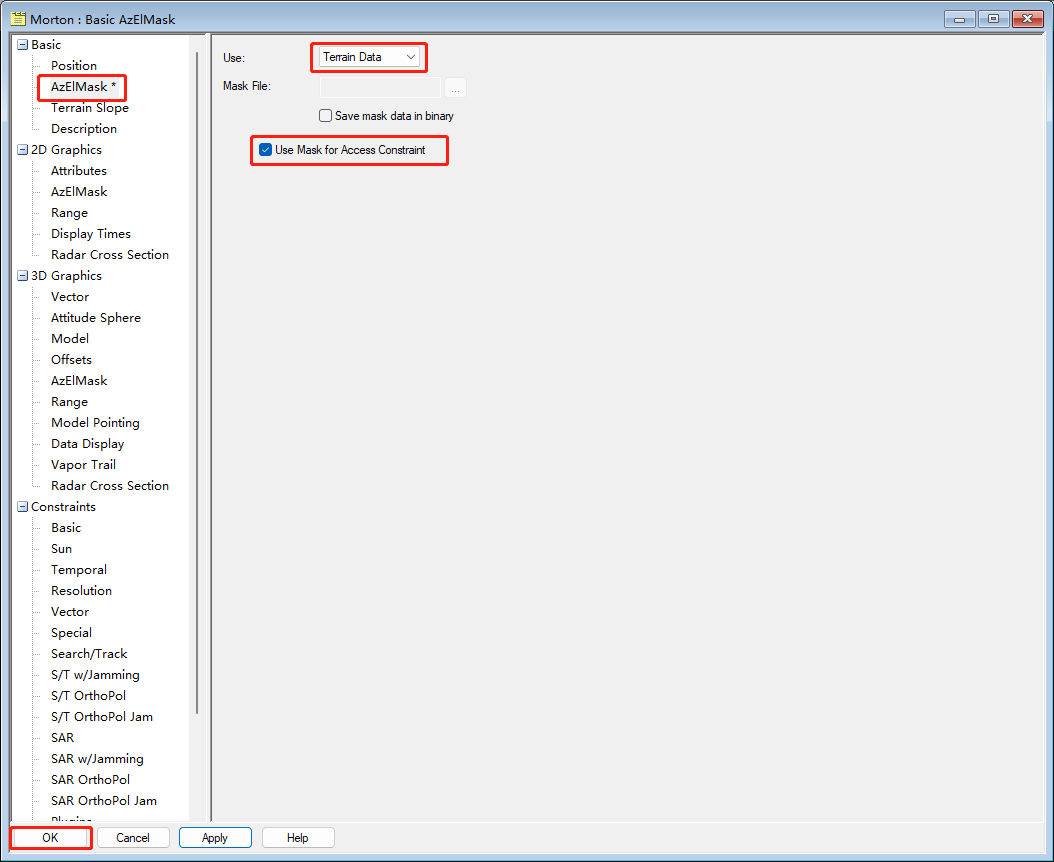The image size is (1054, 862).
Task: Open the Attitude Sphere settings page
Action: [95, 317]
